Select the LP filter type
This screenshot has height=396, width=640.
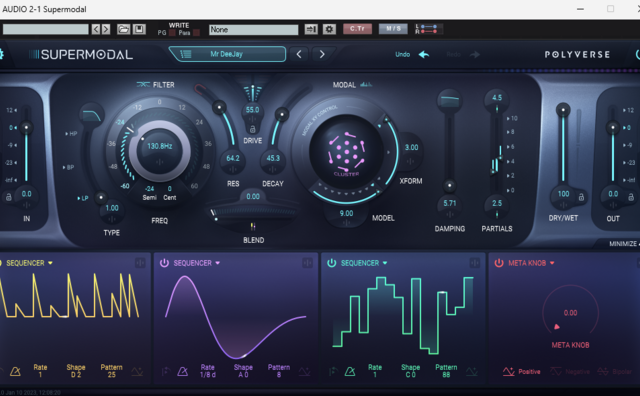click(x=83, y=198)
